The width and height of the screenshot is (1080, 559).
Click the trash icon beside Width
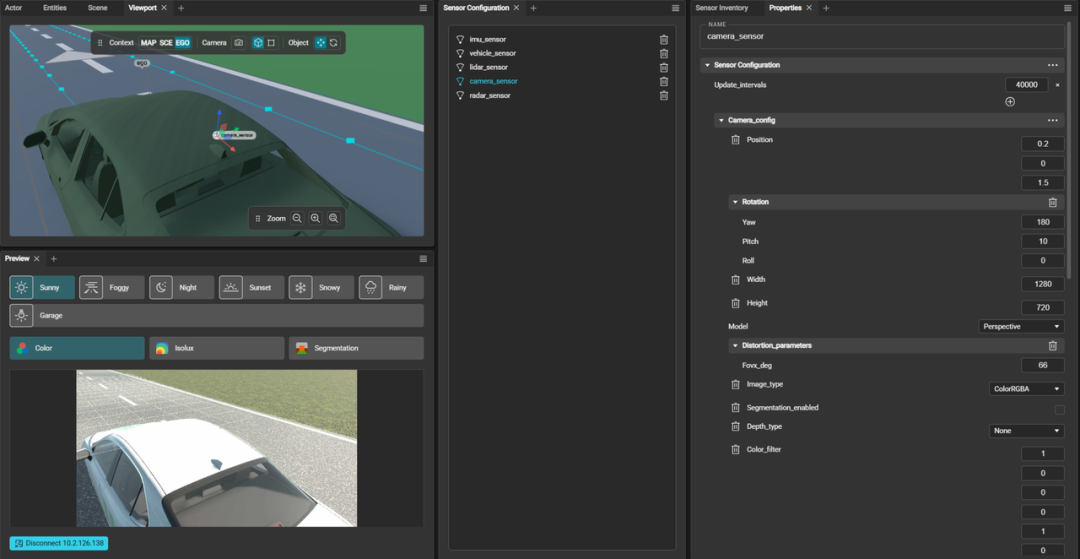pyautogui.click(x=736, y=280)
